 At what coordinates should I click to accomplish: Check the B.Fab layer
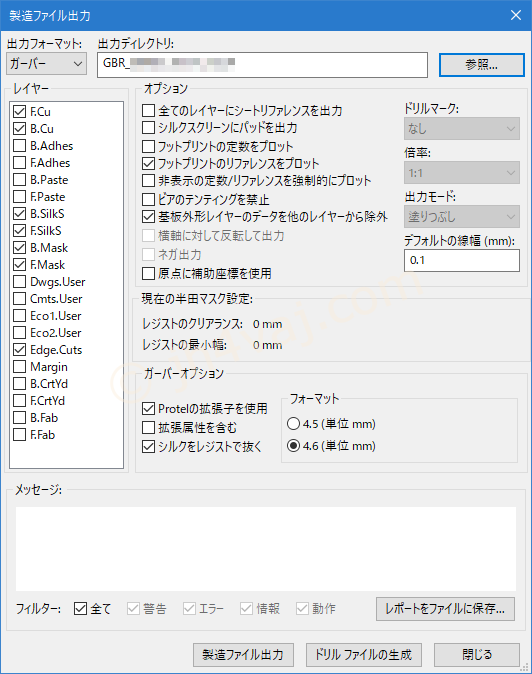19,418
